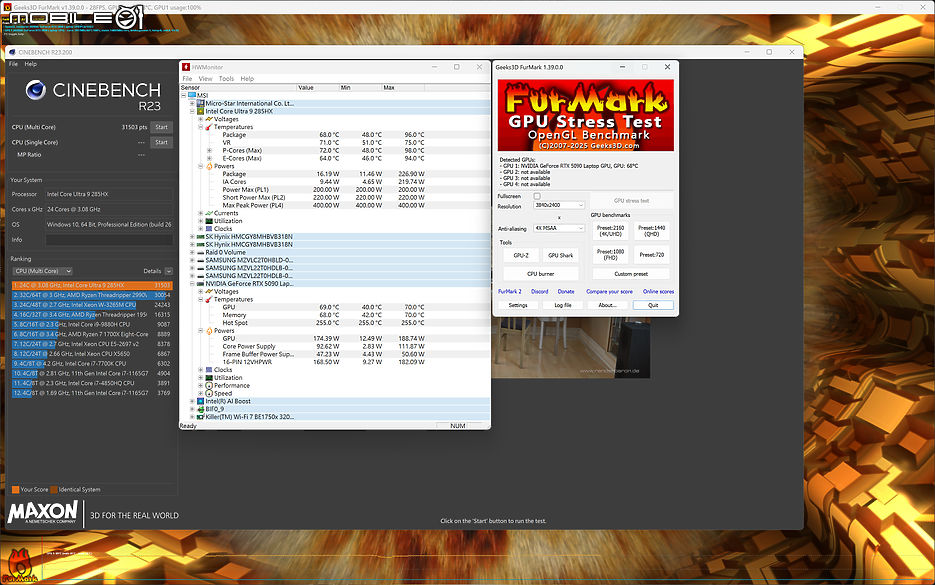This screenshot has width=935, height=585.
Task: Click the FurMark GPU Stress Test banner
Action: [x=586, y=115]
